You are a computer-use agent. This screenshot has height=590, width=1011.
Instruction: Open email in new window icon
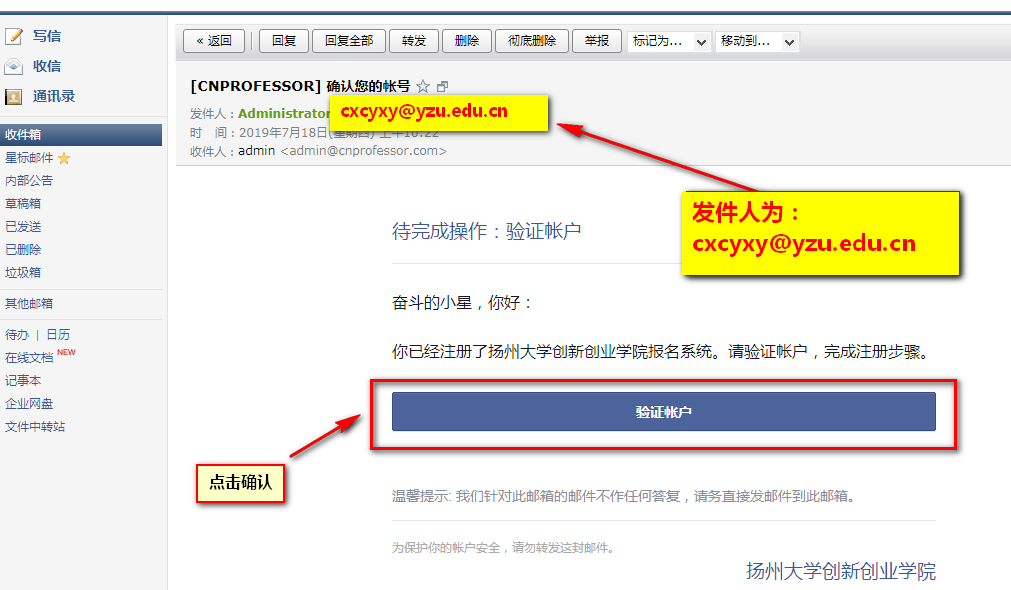pyautogui.click(x=443, y=87)
